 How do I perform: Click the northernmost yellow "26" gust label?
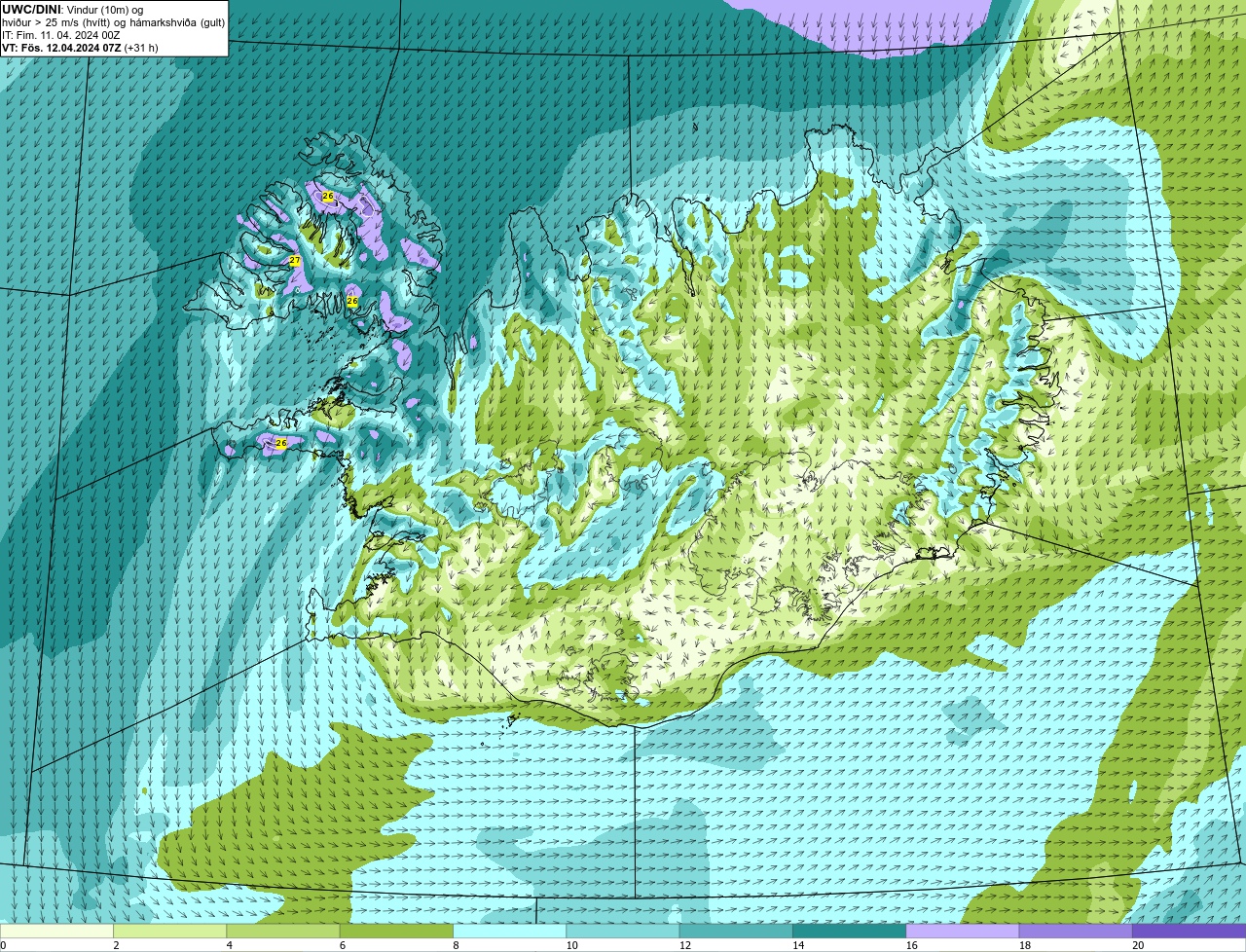(x=328, y=197)
